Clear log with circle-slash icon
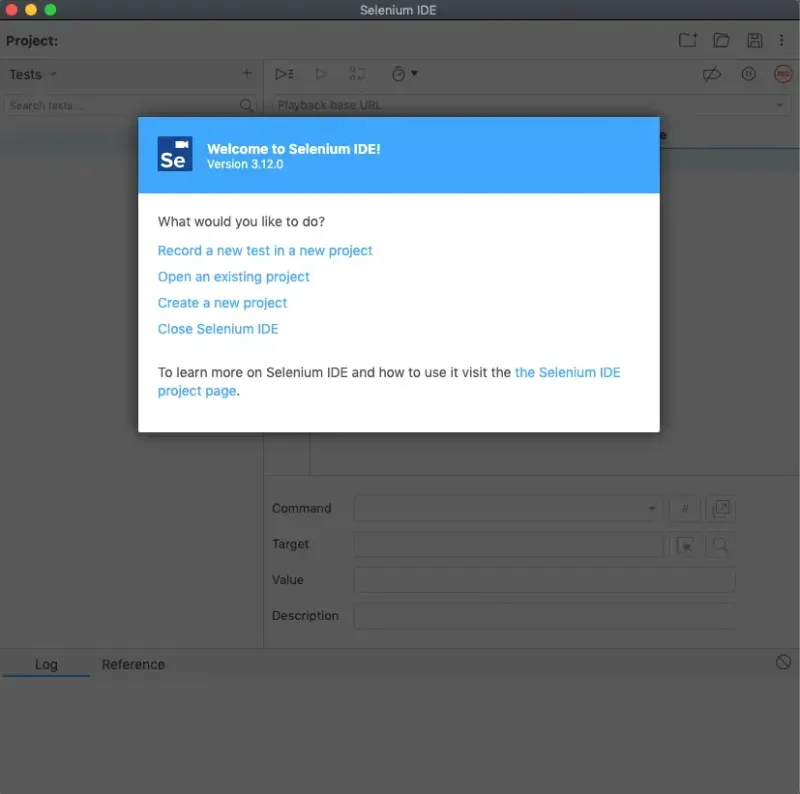Viewport: 800px width, 794px height. point(783,662)
